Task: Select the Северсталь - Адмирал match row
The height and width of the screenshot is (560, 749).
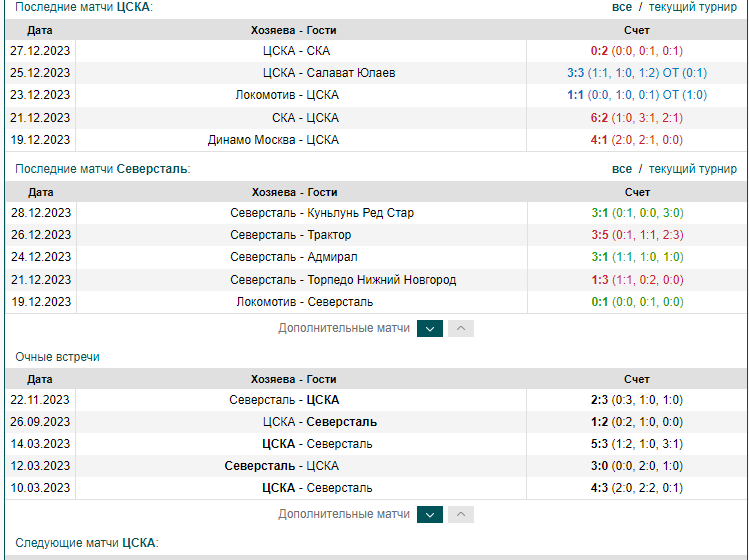Action: pos(376,257)
